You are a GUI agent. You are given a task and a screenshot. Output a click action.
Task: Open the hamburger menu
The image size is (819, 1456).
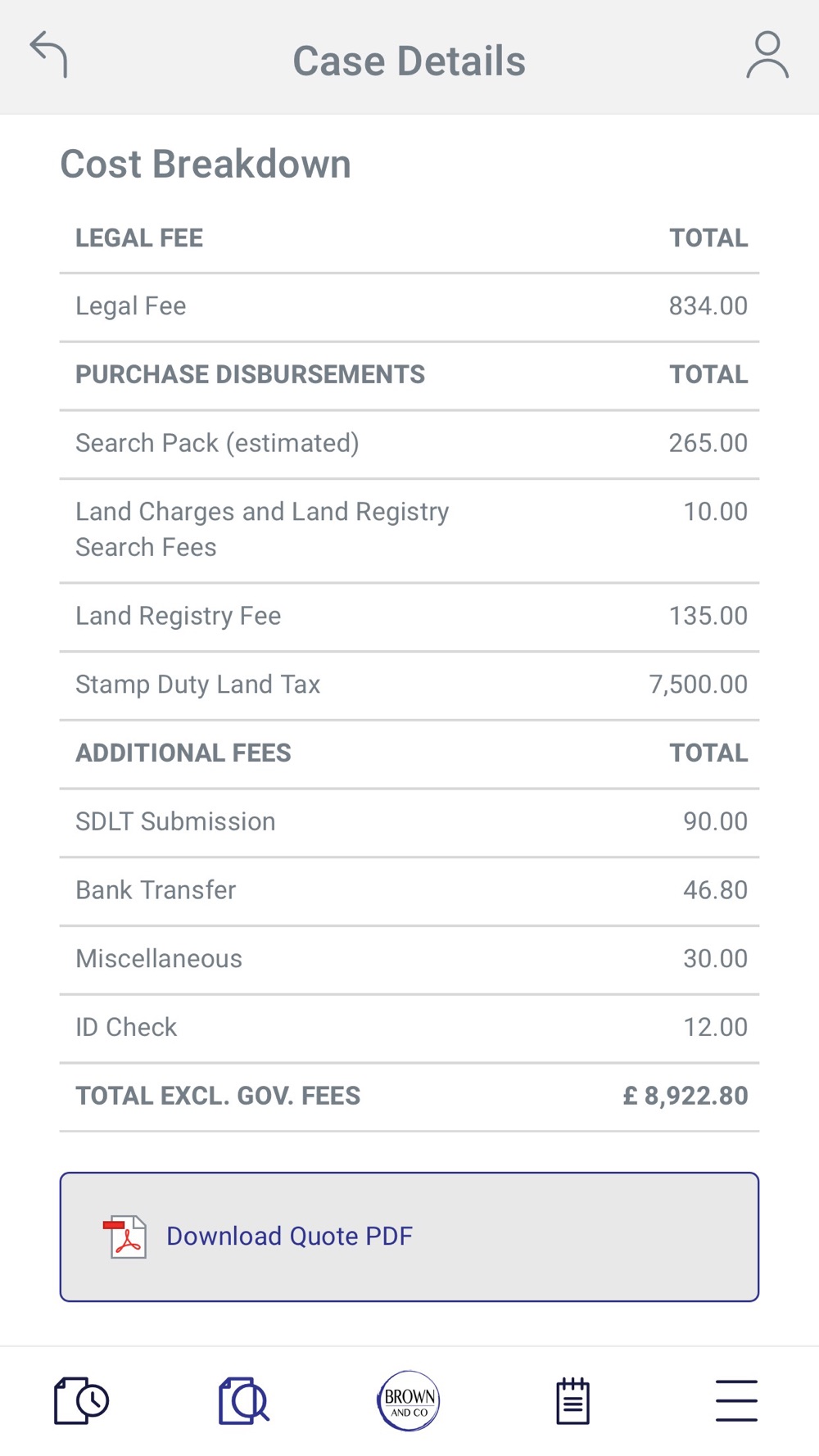tap(736, 1400)
